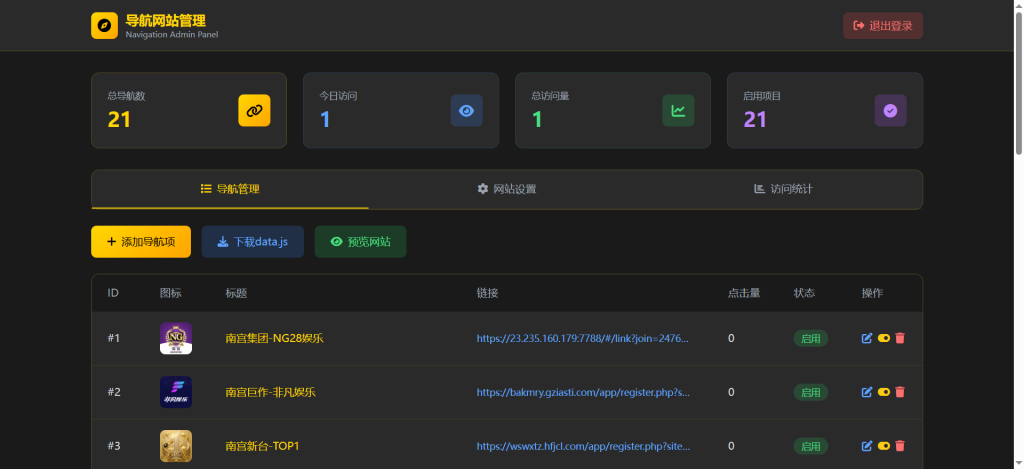Switch to the 网站设置 tab
Viewport: 1024px width, 469px height.
(x=507, y=189)
